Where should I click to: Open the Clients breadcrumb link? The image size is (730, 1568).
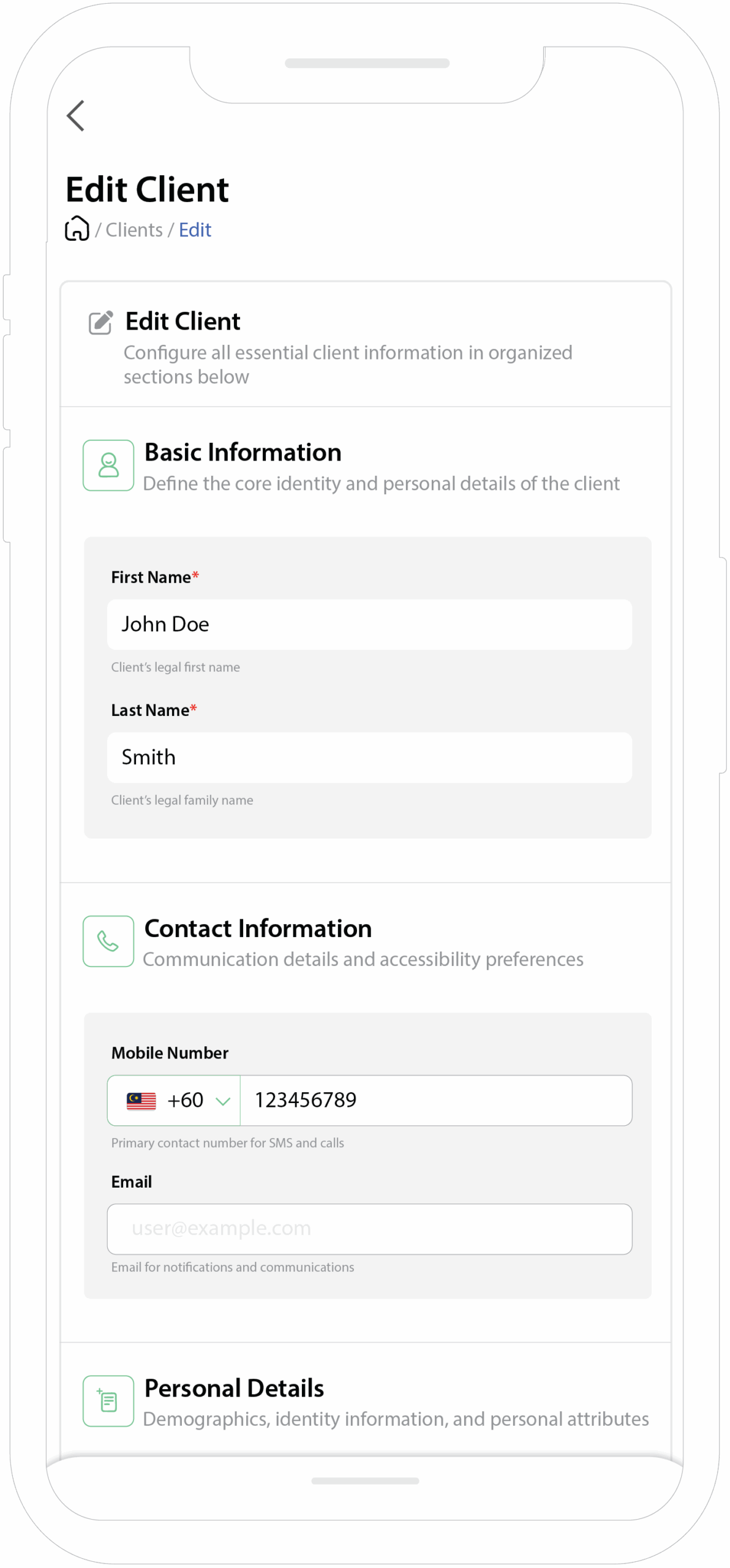[135, 229]
